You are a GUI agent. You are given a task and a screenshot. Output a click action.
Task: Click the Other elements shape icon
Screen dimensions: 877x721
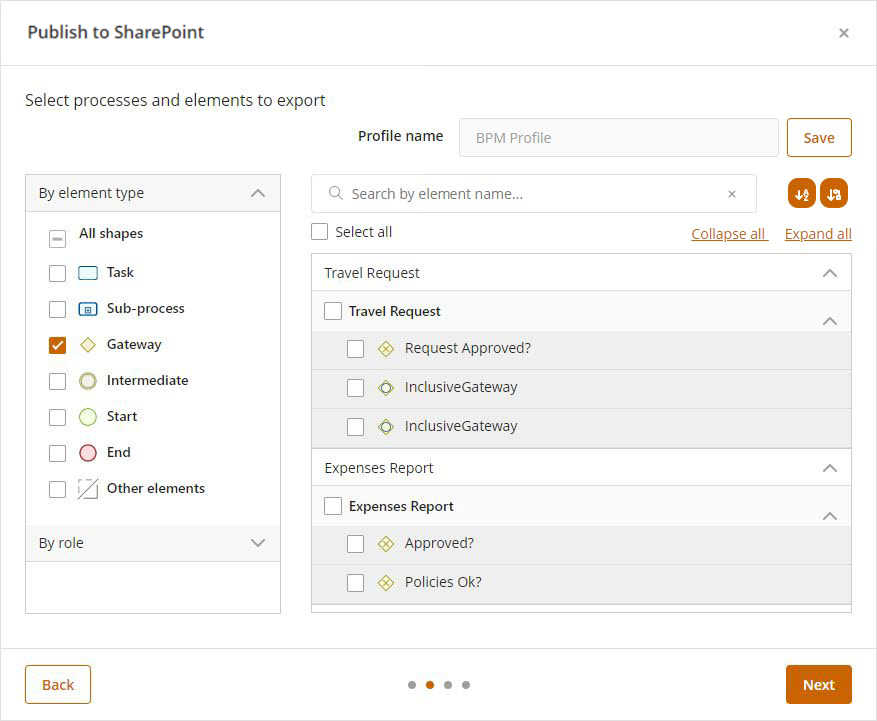pos(88,489)
